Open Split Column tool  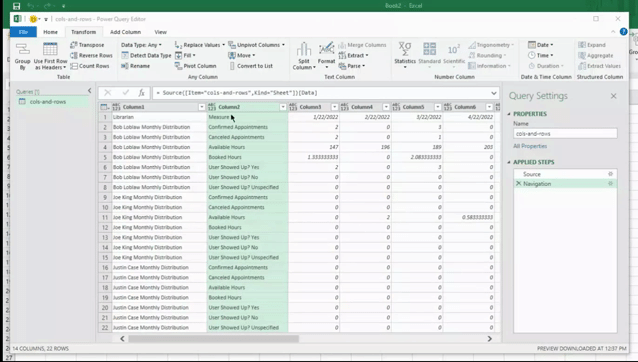[304, 56]
